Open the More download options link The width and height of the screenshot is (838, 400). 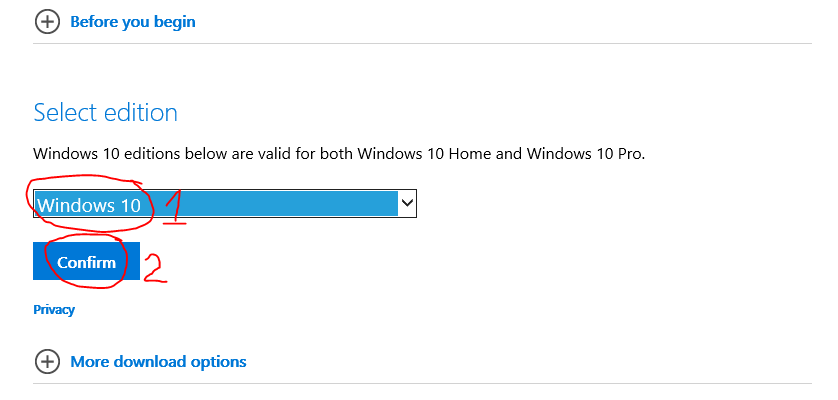(158, 361)
